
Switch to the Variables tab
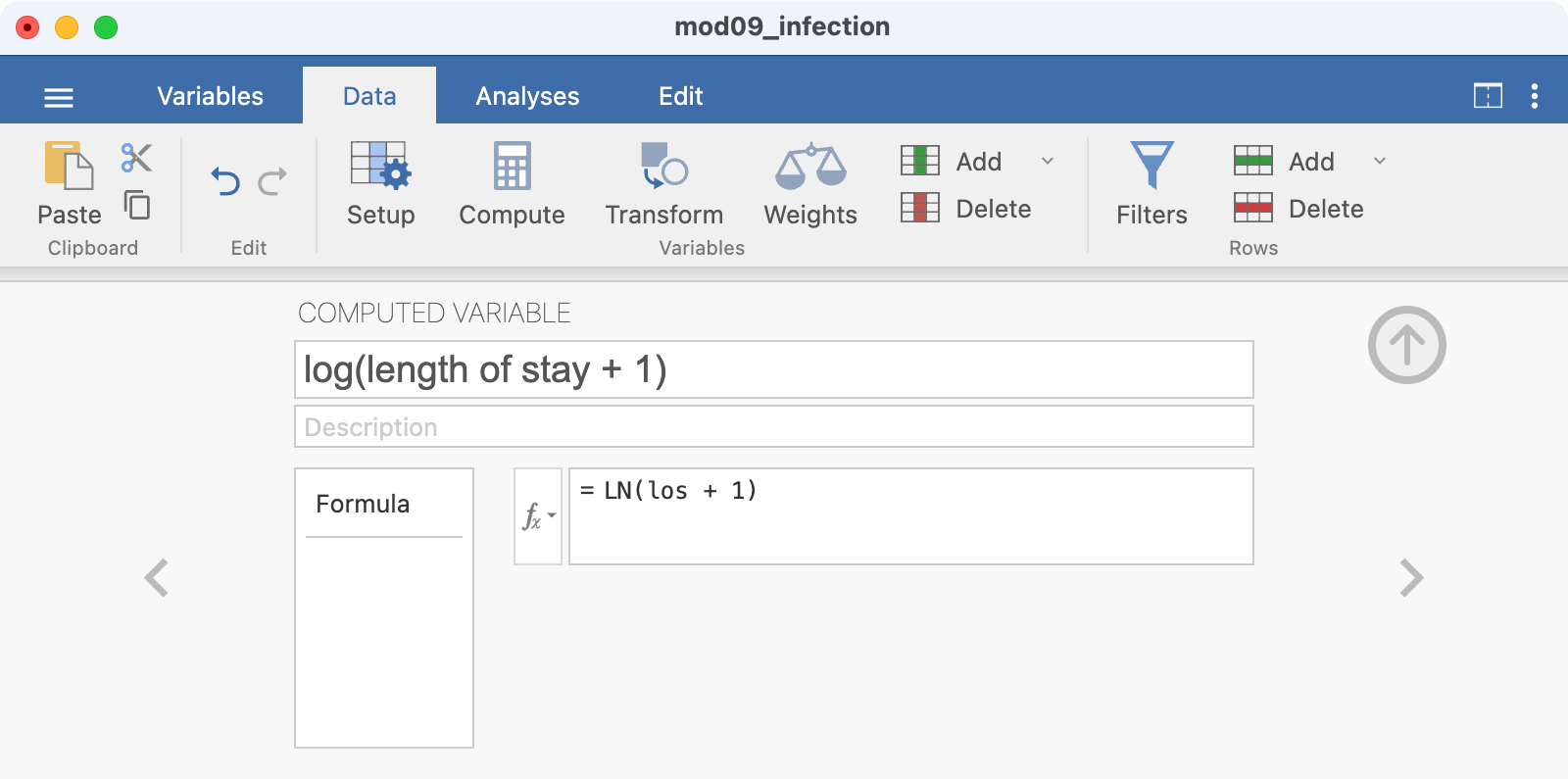pyautogui.click(x=210, y=96)
